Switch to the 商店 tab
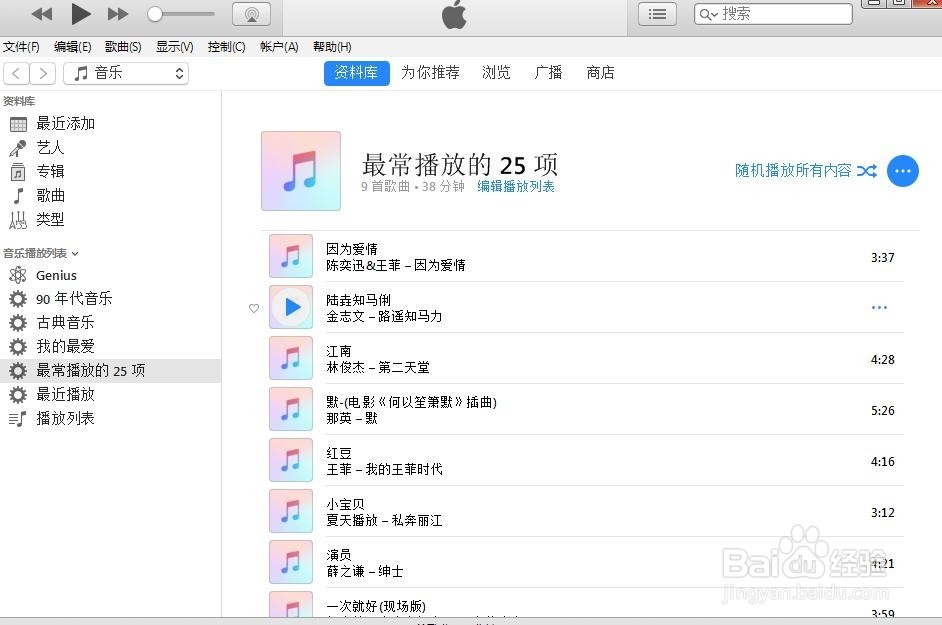The image size is (942, 625). click(x=600, y=73)
